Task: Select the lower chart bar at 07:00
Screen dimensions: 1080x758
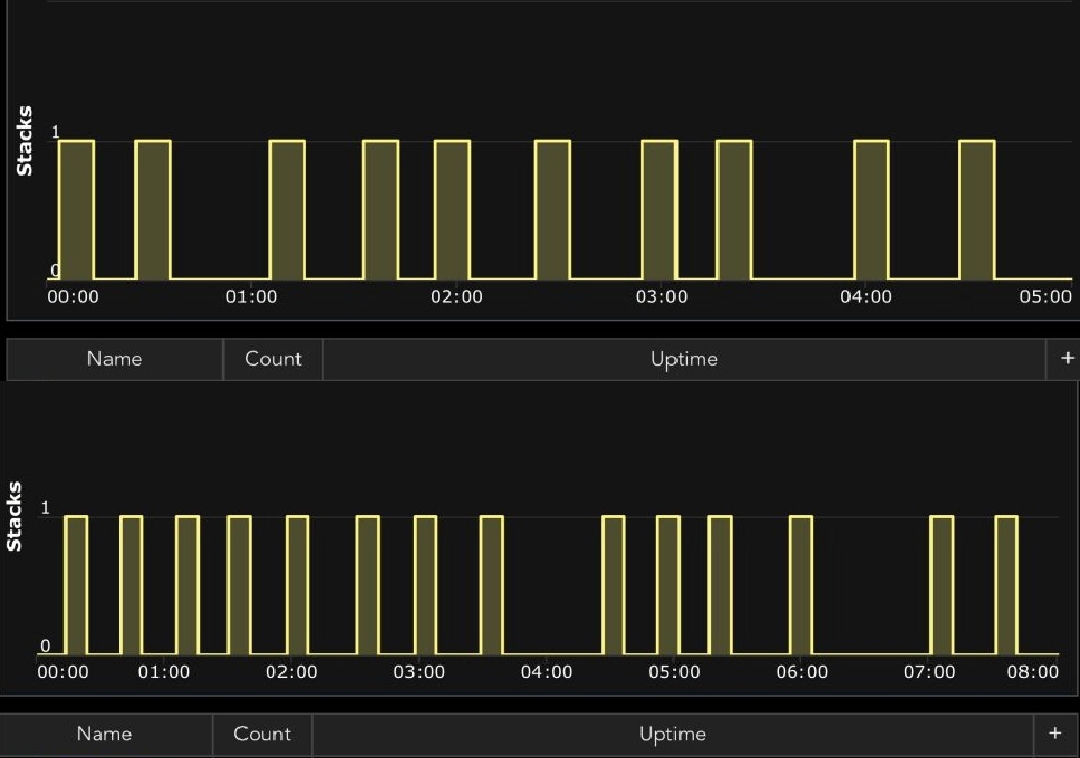Action: [942, 585]
